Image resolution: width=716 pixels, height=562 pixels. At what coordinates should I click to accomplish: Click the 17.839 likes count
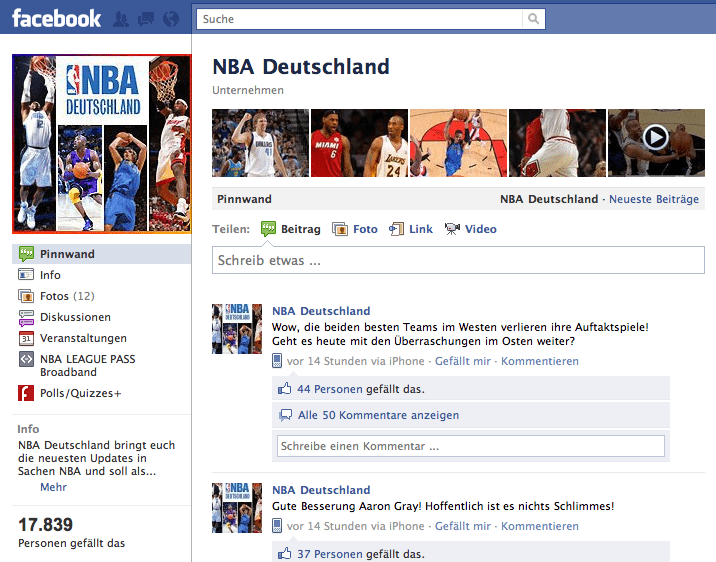[x=45, y=525]
